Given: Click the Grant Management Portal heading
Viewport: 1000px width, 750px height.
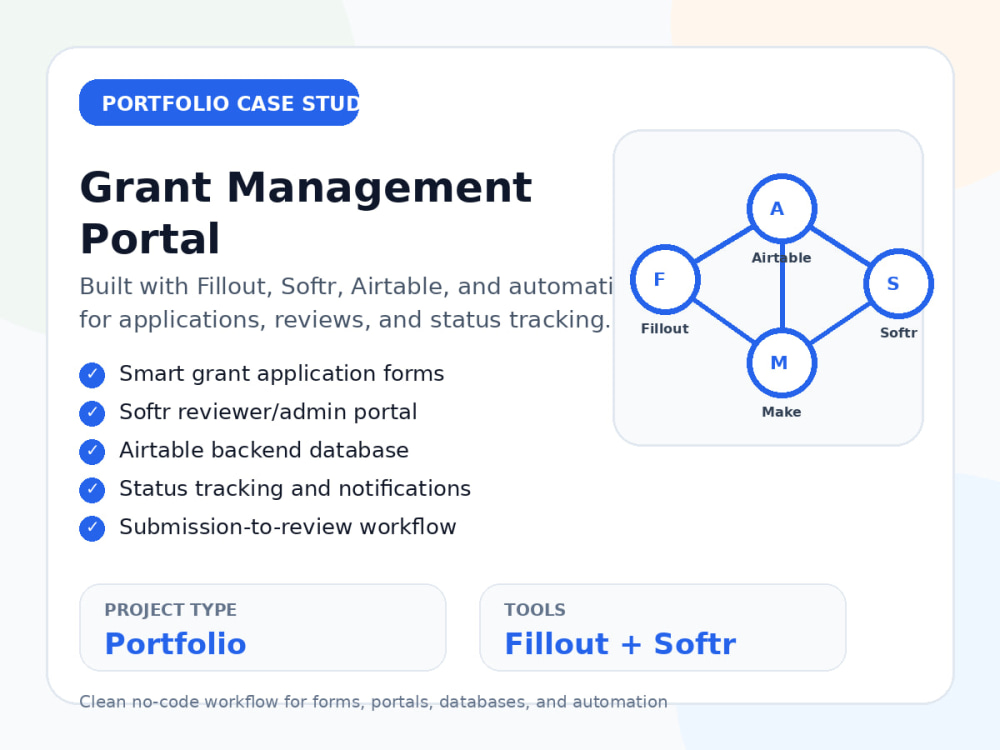Looking at the screenshot, I should pos(305,213).
